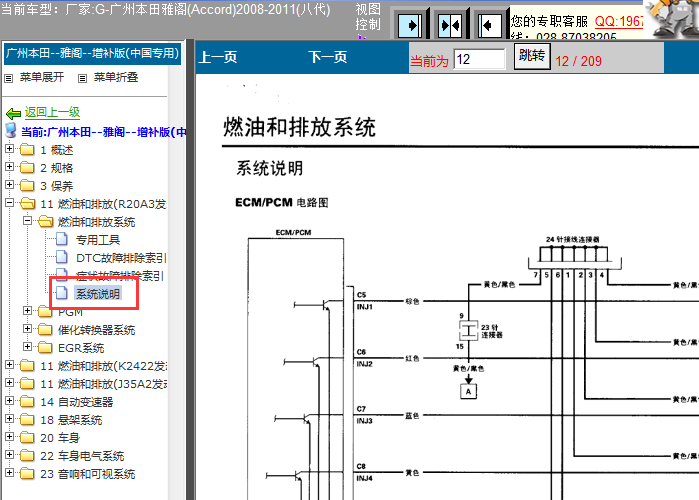The width and height of the screenshot is (699, 500).
Task: Click the folder icon for 22 车身电气系统
Action: tap(27, 455)
